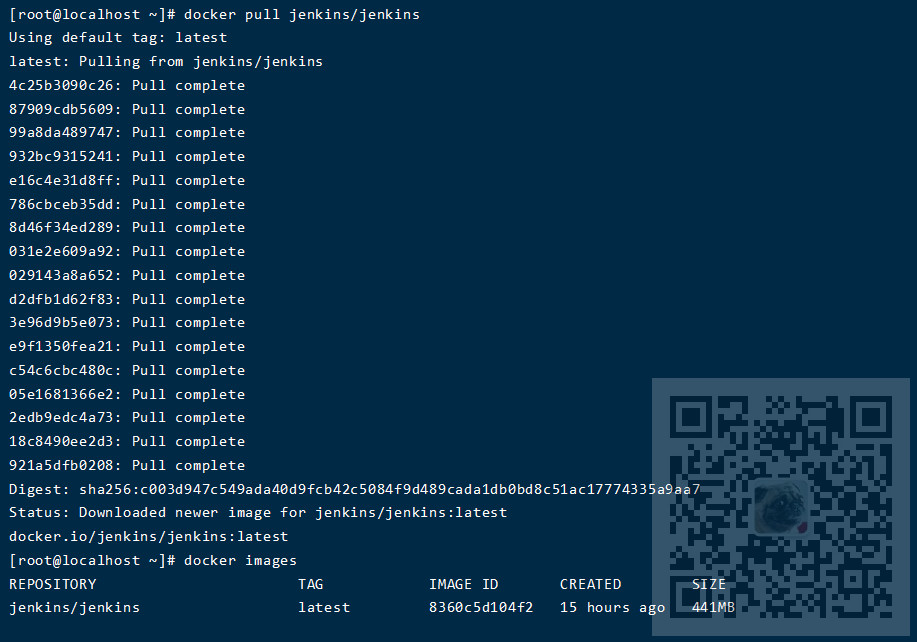
Task: Click the SIZE column header
Action: [709, 585]
